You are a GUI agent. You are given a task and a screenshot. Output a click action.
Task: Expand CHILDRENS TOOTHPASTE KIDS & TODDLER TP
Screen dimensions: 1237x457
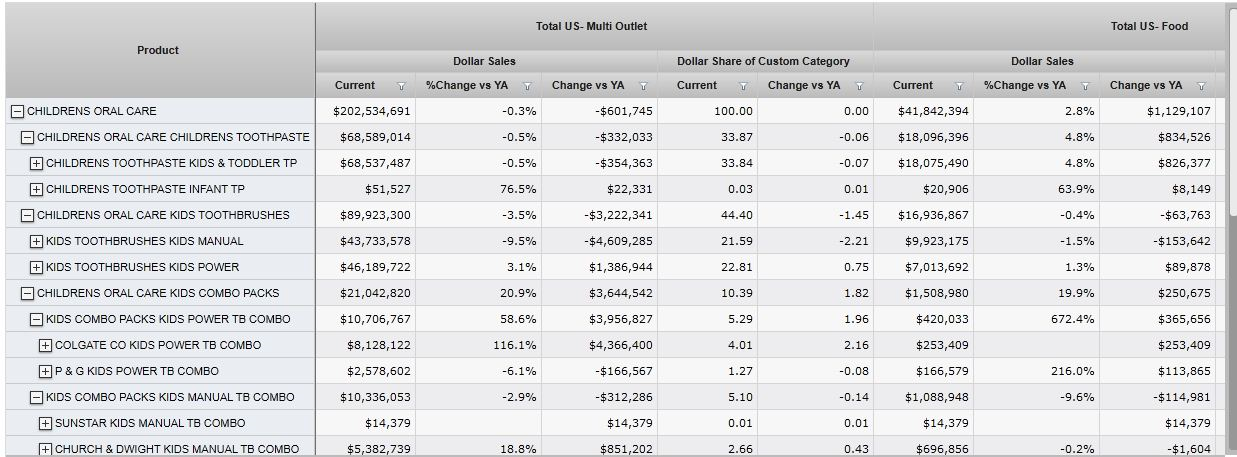click(x=37, y=164)
